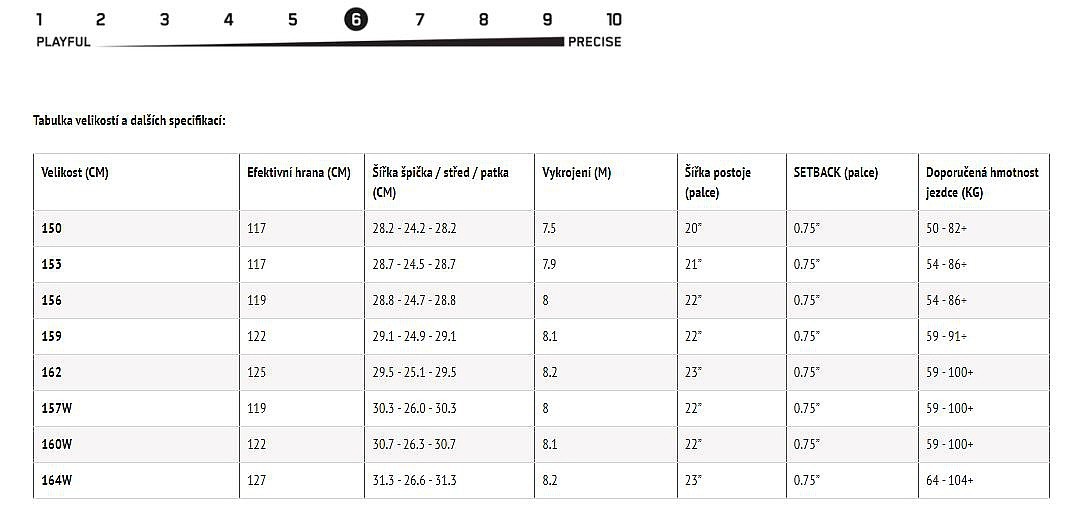Click the Šířka postoje (palce) header

[718, 183]
